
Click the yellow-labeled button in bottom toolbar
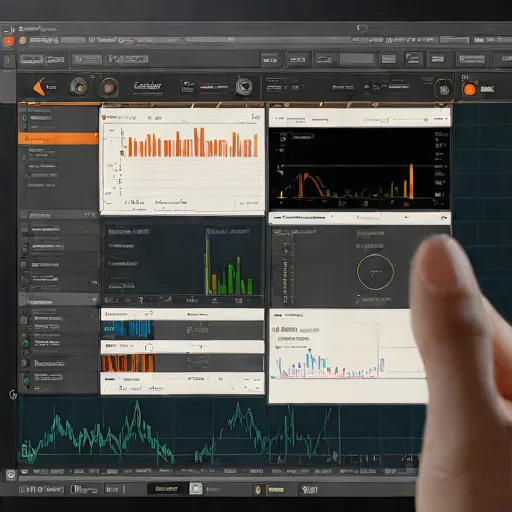pyautogui.click(x=166, y=489)
